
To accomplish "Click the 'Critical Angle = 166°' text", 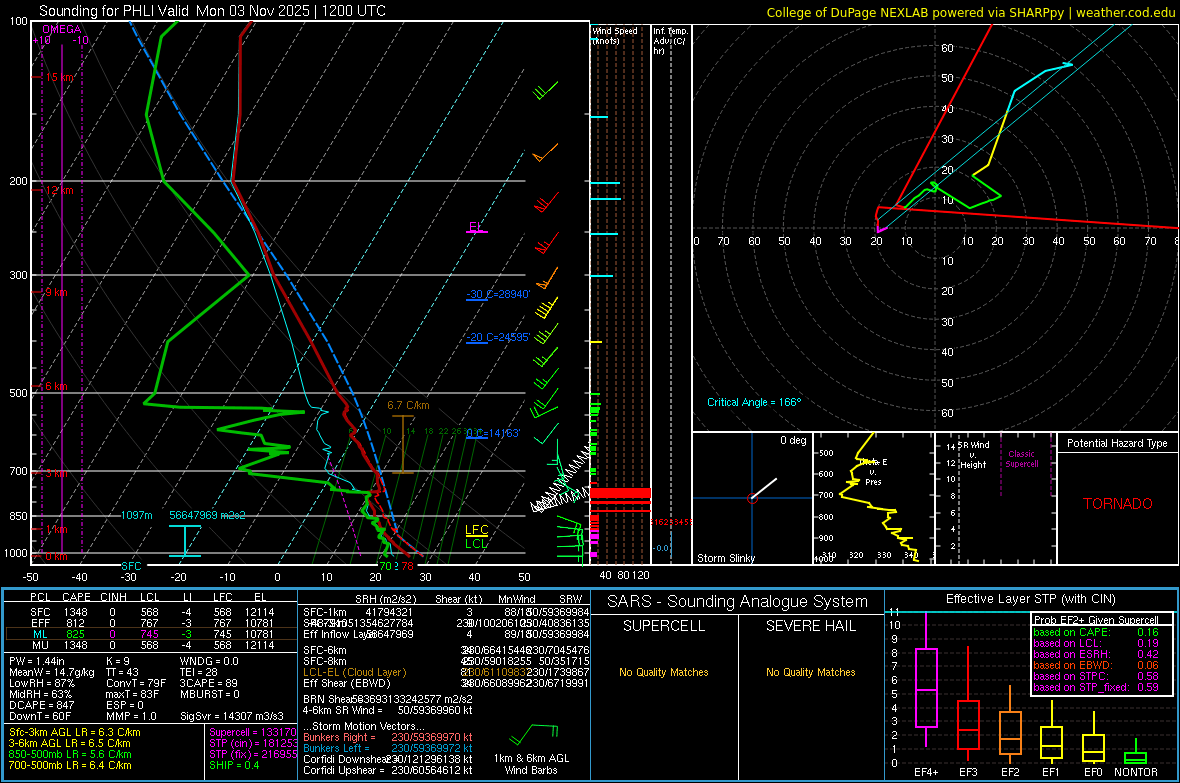I will [x=754, y=402].
